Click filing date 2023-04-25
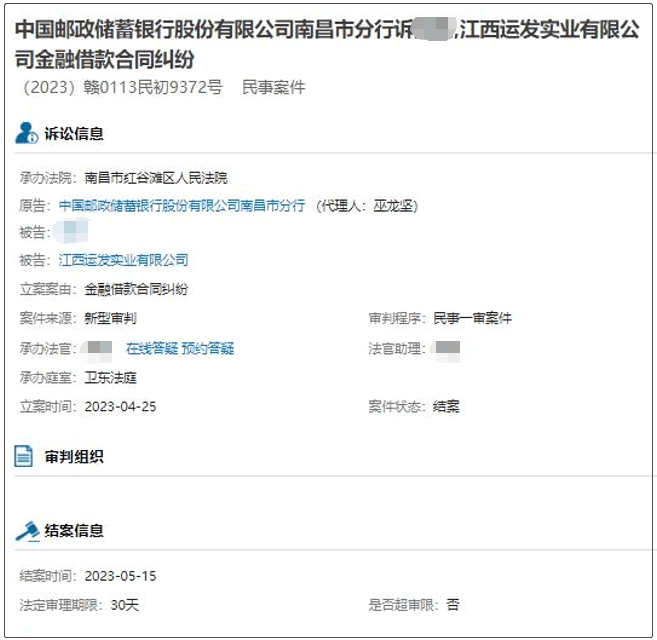657x640 pixels. click(120, 407)
